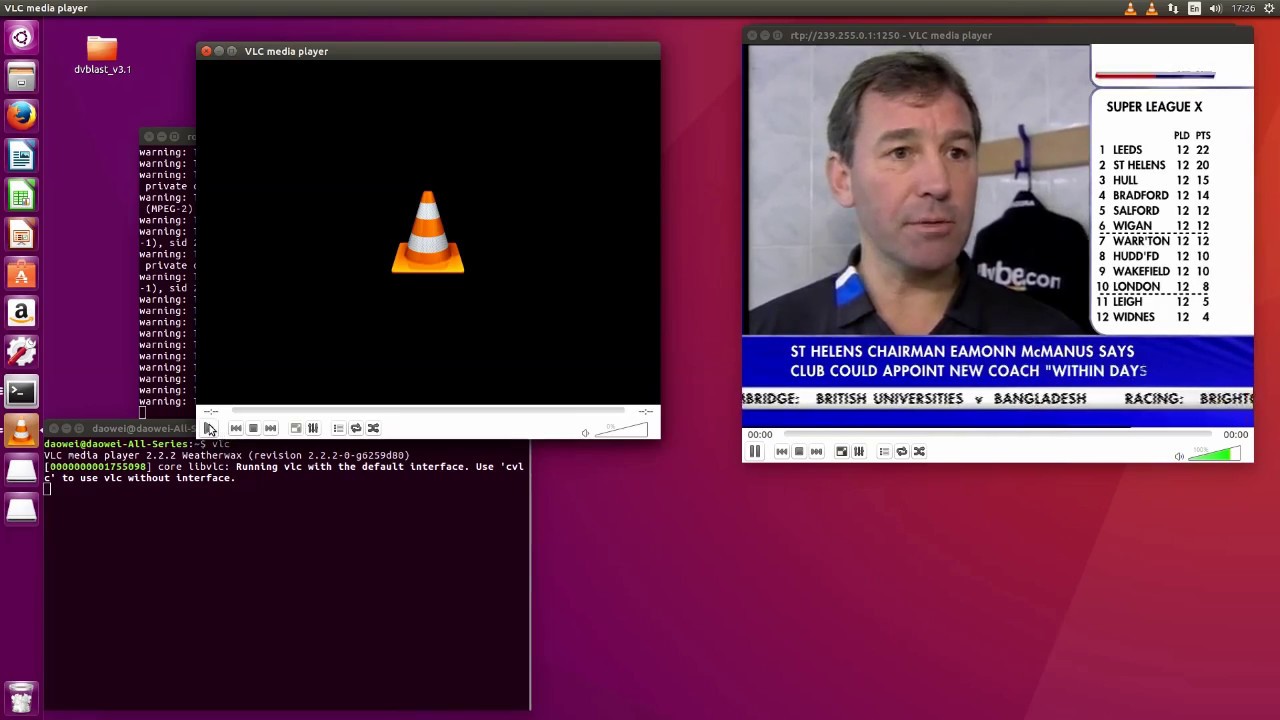Image resolution: width=1280 pixels, height=720 pixels.
Task: Toggle loop mode in idle VLC window
Action: [356, 428]
